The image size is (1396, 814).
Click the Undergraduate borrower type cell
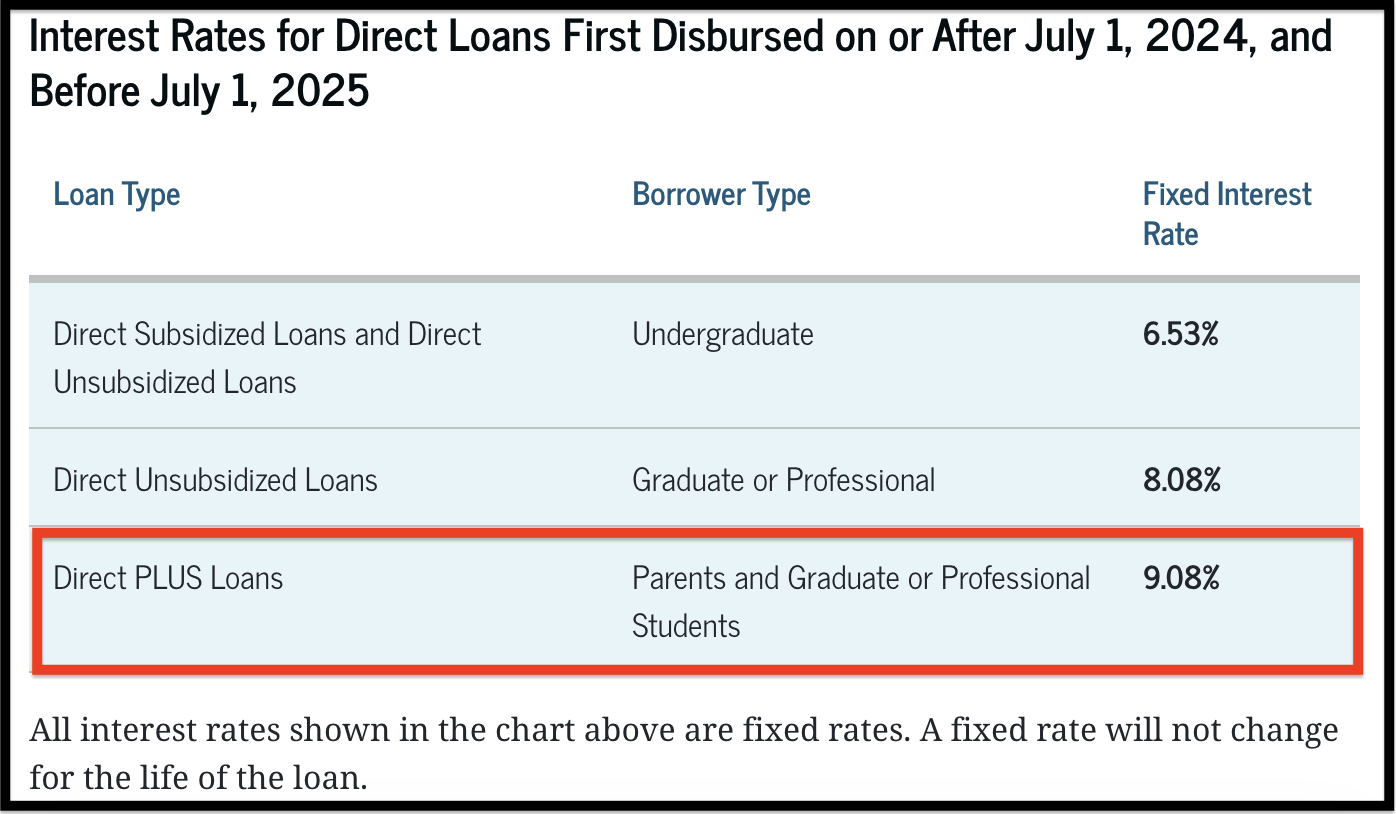pos(723,334)
